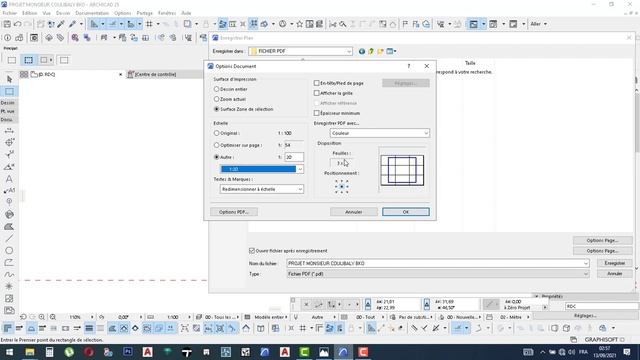The height and width of the screenshot is (360, 640).
Task: Select the Pick Up Parameters eyedropper icon
Action: [61, 24]
